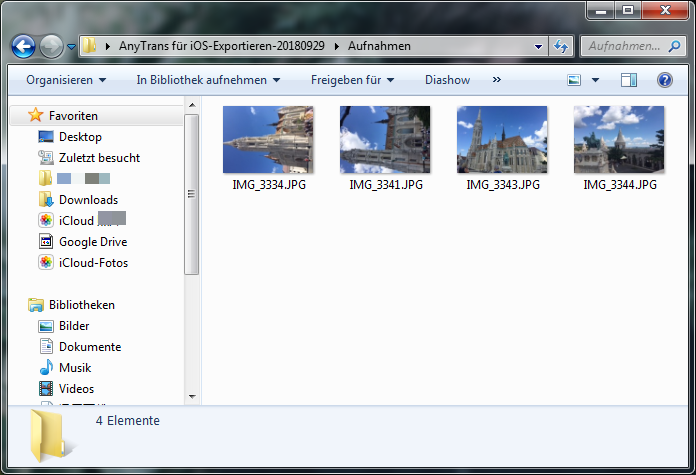
Task: Select Desktop in Favoriten list
Action: click(x=80, y=137)
